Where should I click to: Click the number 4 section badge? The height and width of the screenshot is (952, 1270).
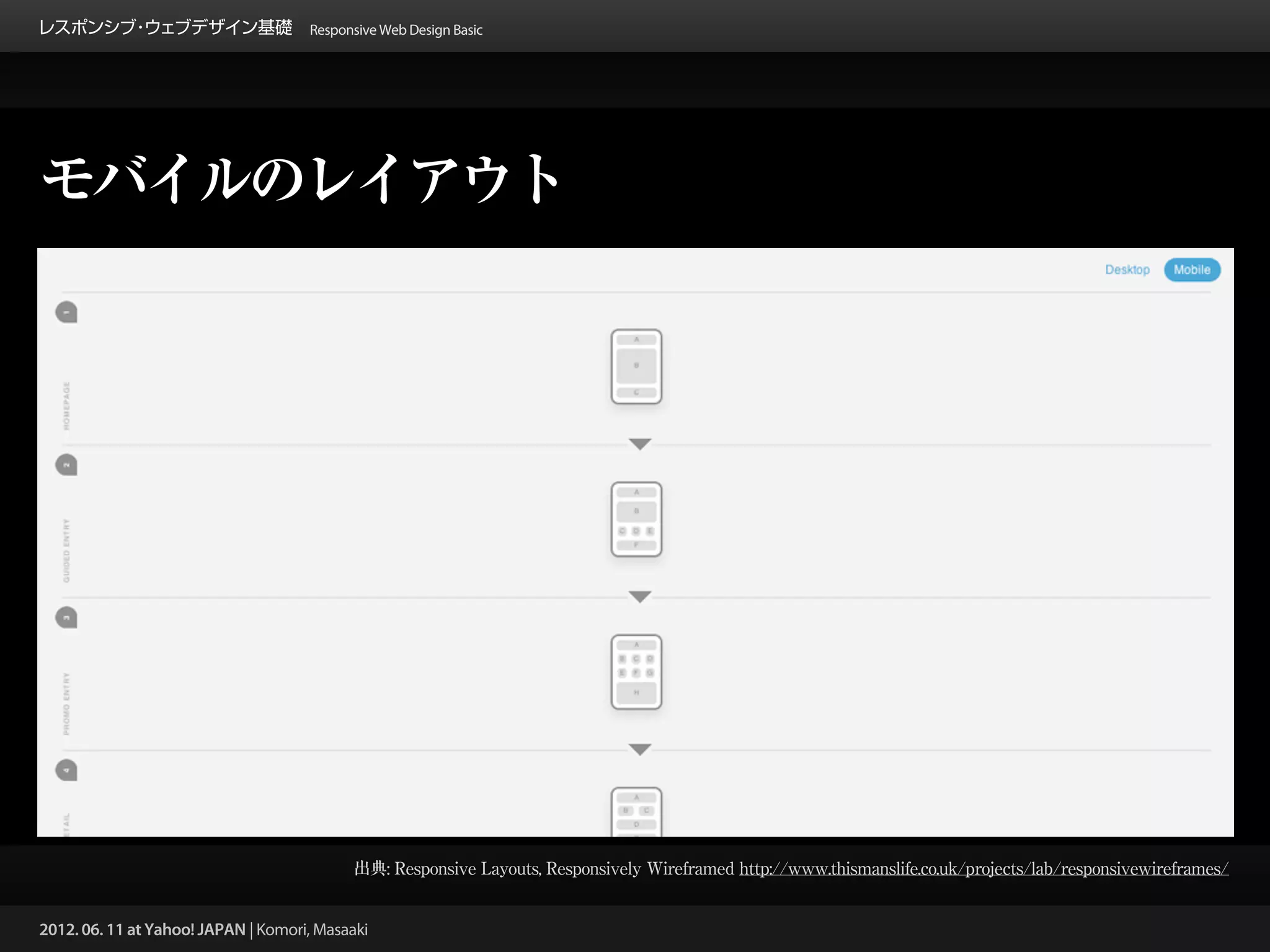click(66, 770)
